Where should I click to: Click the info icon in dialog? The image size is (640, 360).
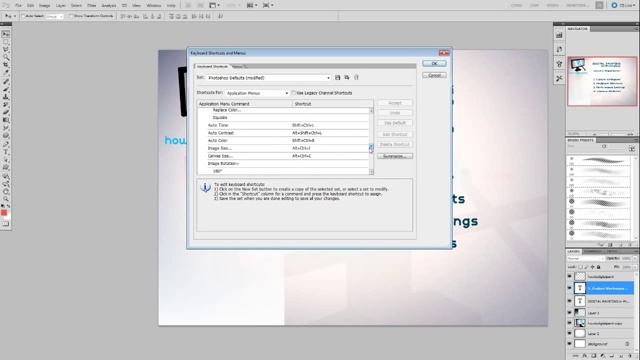click(205, 187)
